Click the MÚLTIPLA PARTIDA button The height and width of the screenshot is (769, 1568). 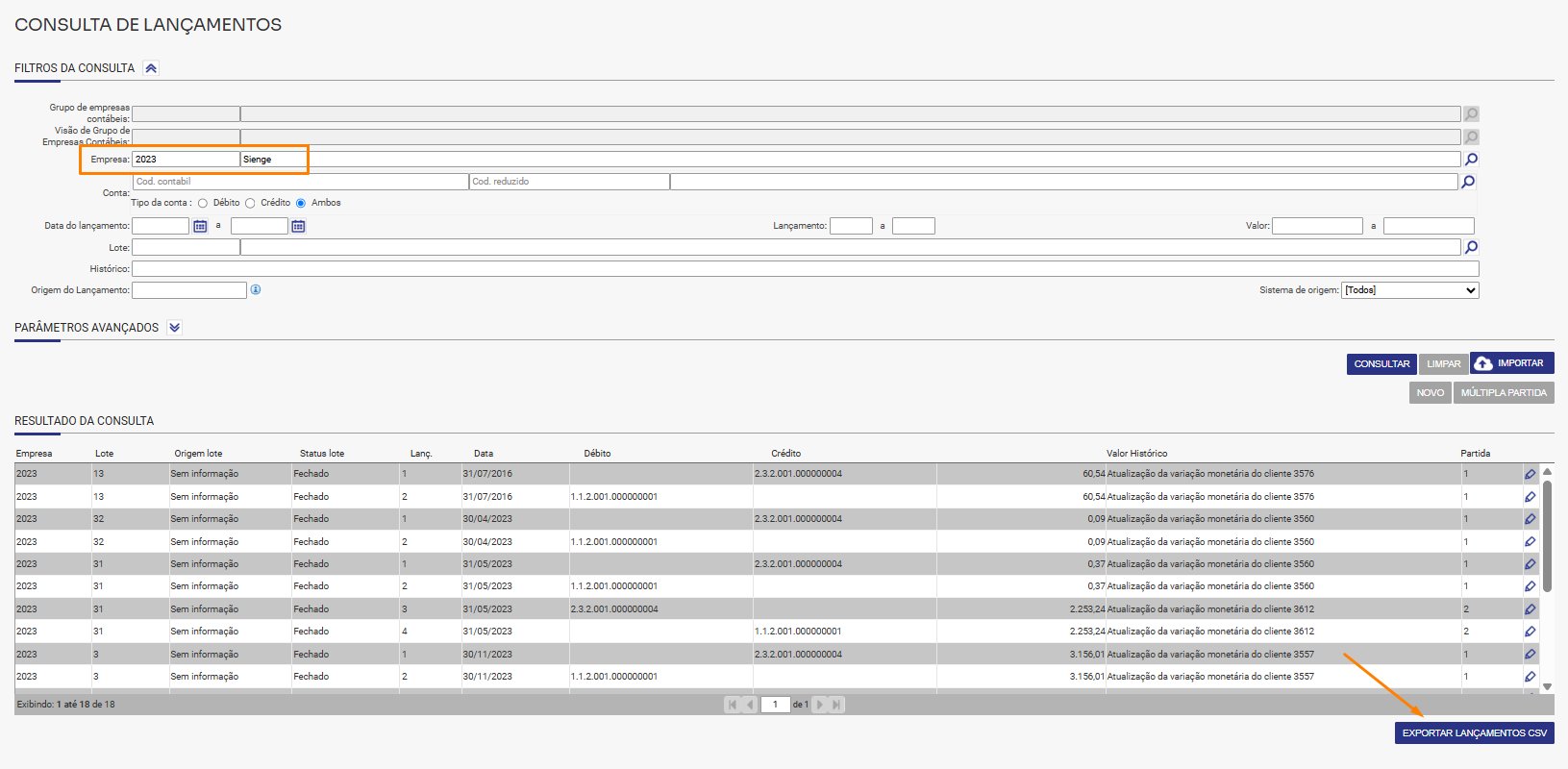[x=1504, y=392]
